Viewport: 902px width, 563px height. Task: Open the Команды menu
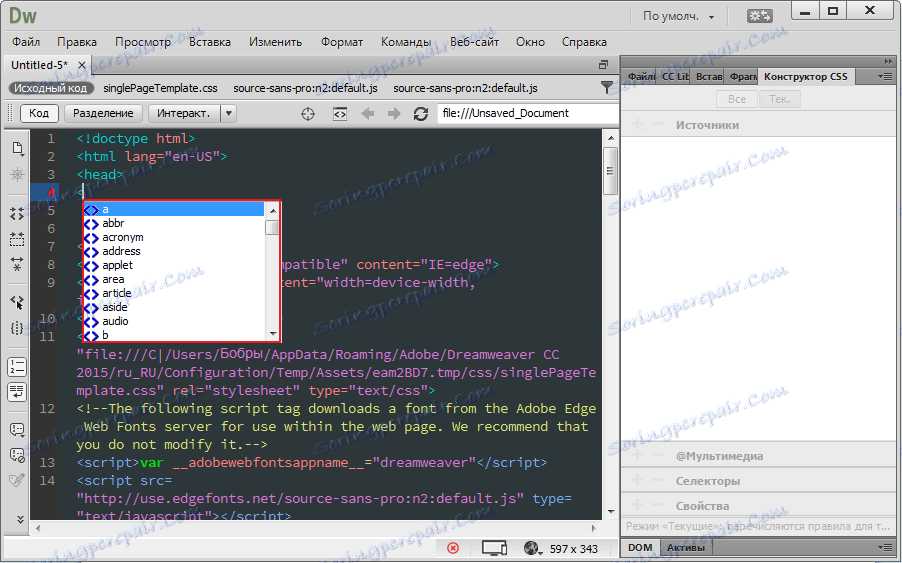pos(406,42)
